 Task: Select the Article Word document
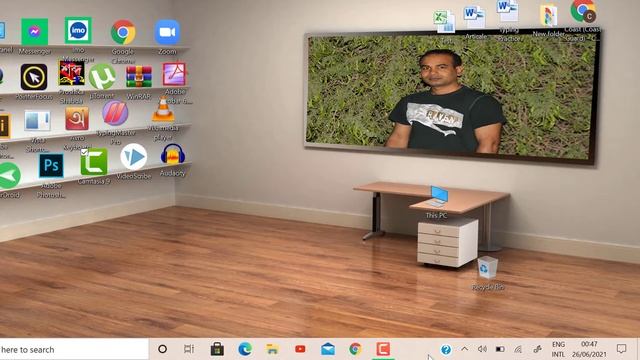474,18
